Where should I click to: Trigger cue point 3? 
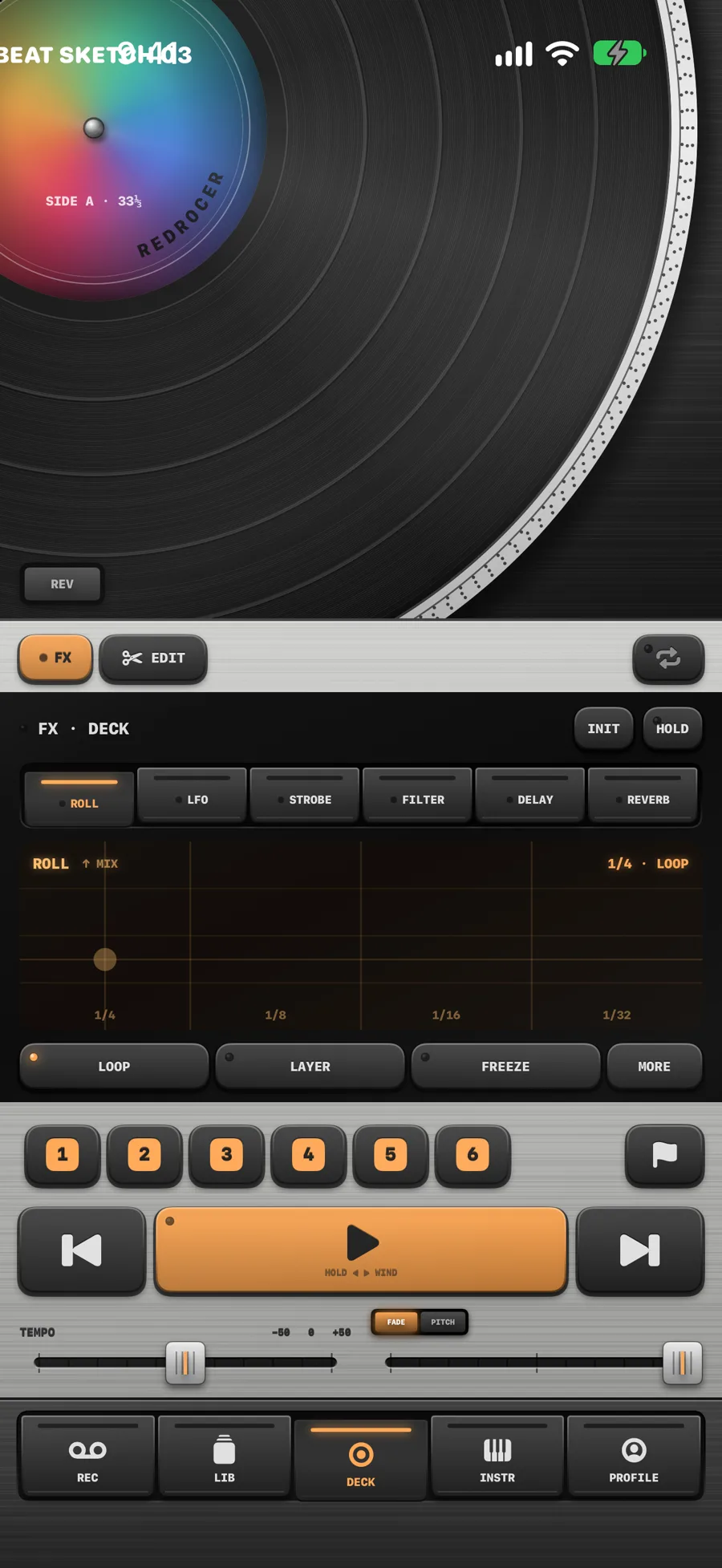pyautogui.click(x=226, y=1155)
